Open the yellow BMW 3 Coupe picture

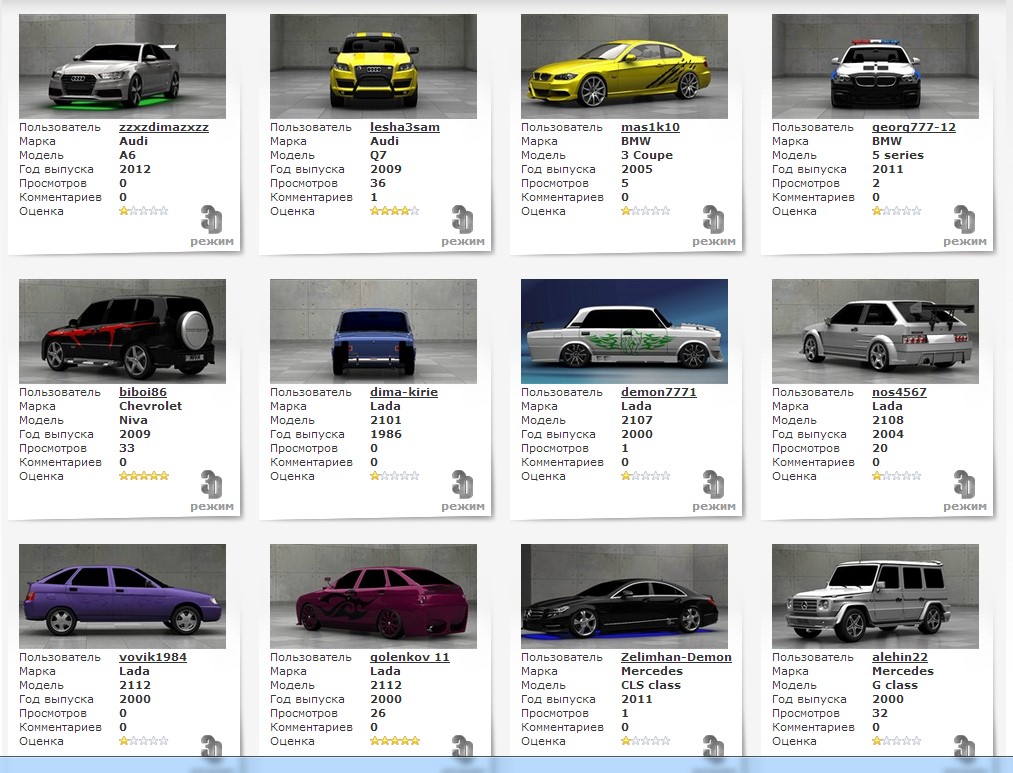[x=625, y=67]
